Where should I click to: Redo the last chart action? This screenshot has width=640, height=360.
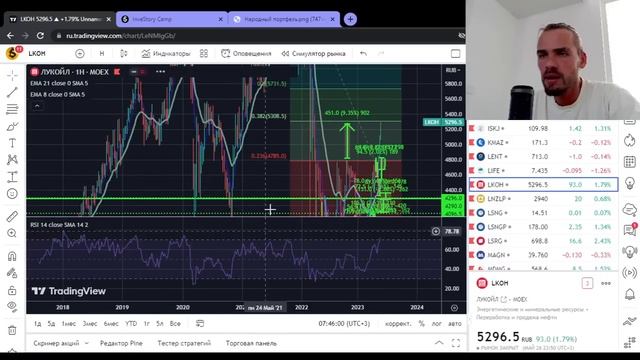(380, 53)
